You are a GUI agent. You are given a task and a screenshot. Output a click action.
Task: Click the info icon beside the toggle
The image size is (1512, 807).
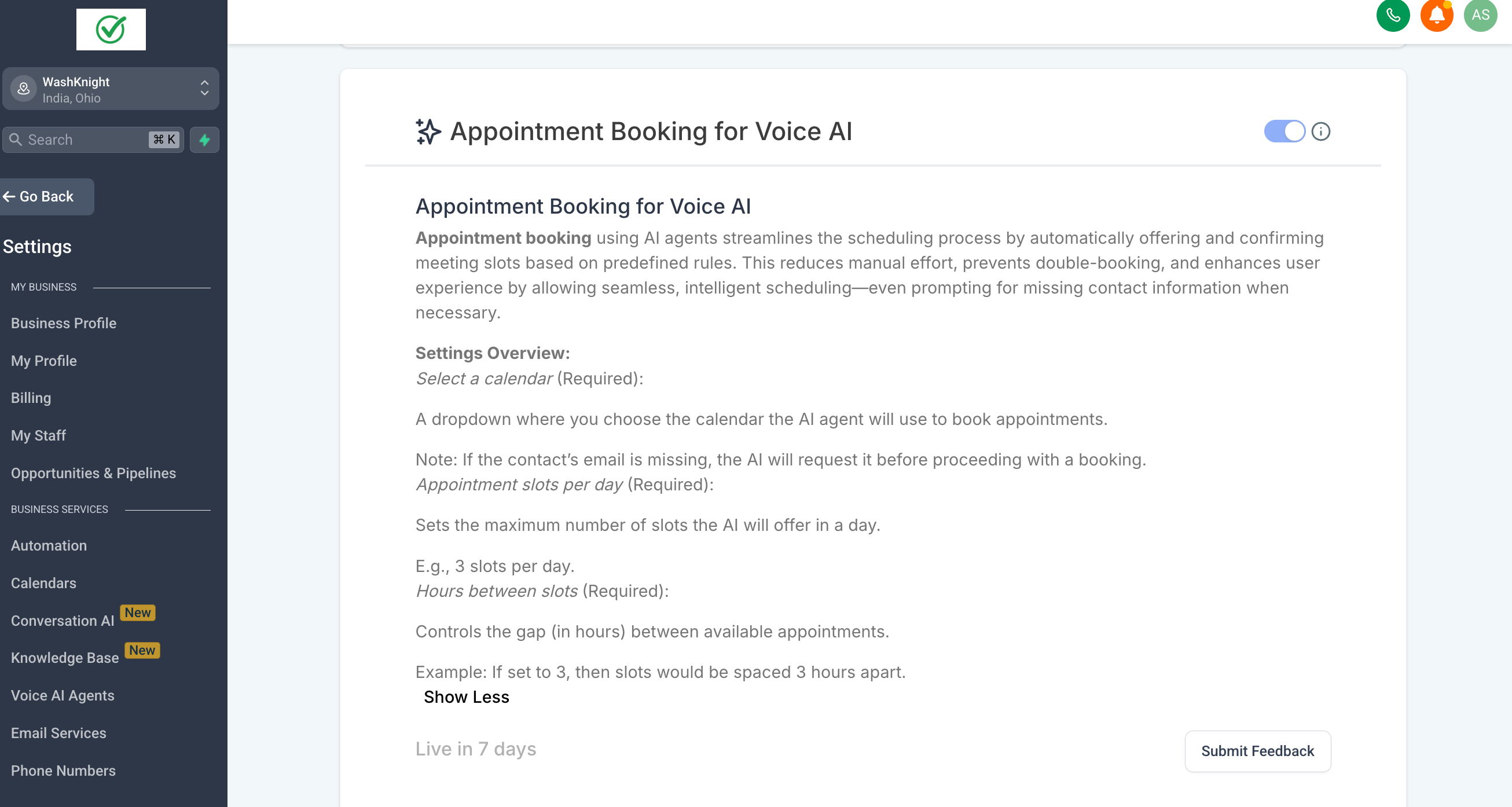pos(1320,131)
